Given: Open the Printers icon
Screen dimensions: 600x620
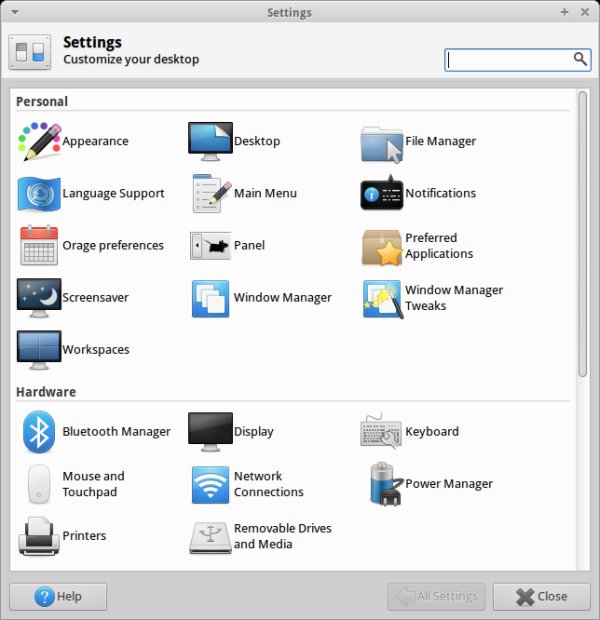Looking at the screenshot, I should [x=39, y=536].
